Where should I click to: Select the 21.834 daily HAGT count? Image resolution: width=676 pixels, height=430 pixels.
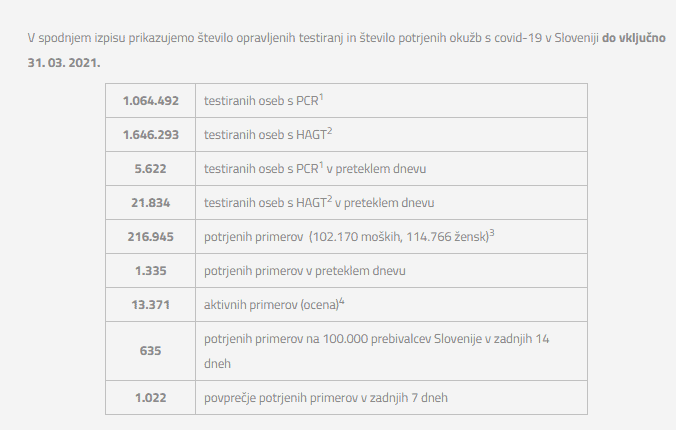pyautogui.click(x=150, y=203)
